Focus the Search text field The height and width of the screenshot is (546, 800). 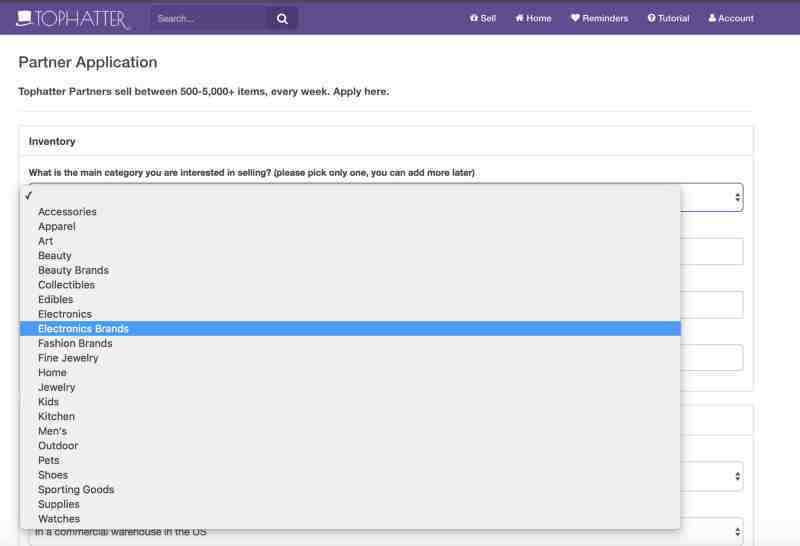pos(209,19)
